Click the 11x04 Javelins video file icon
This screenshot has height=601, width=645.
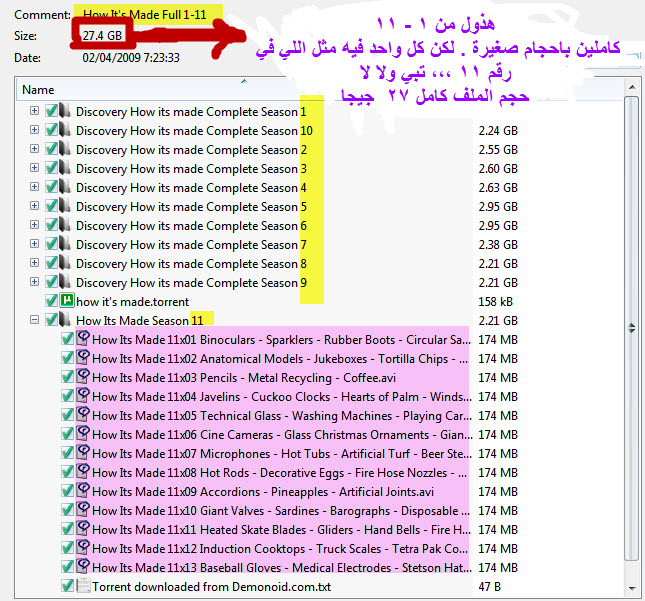coord(83,395)
